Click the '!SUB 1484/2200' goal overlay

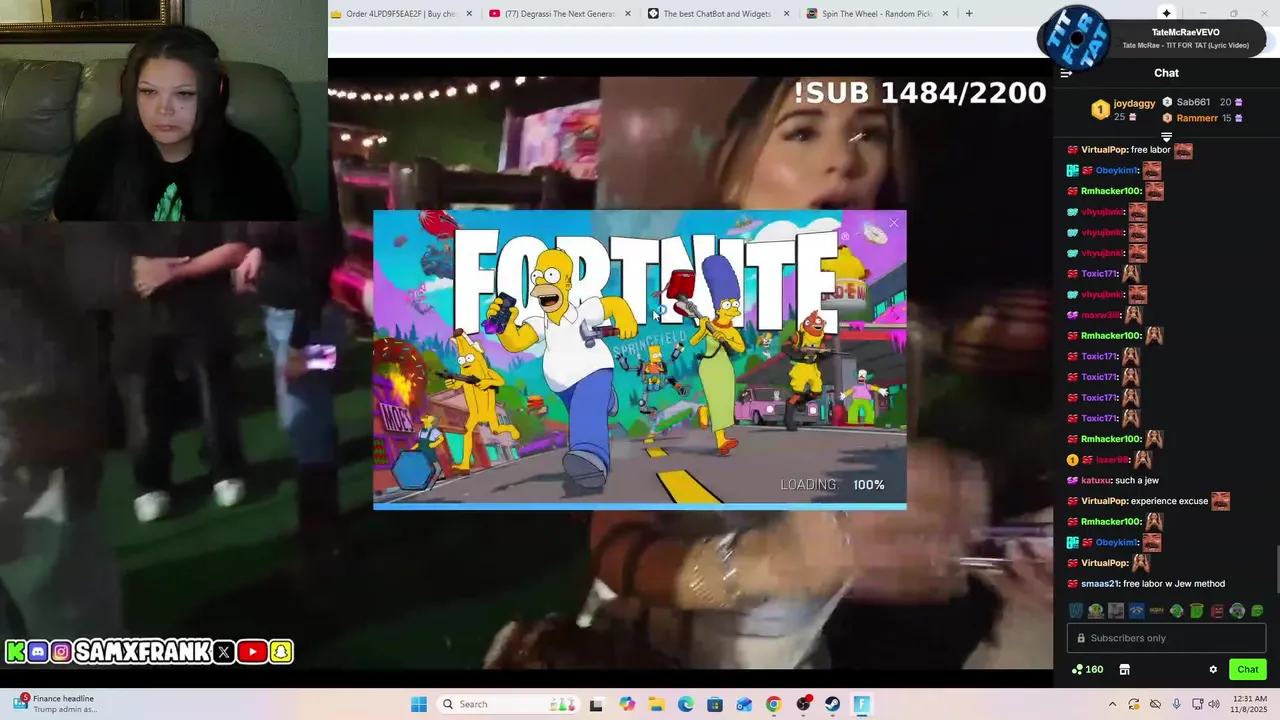[919, 93]
